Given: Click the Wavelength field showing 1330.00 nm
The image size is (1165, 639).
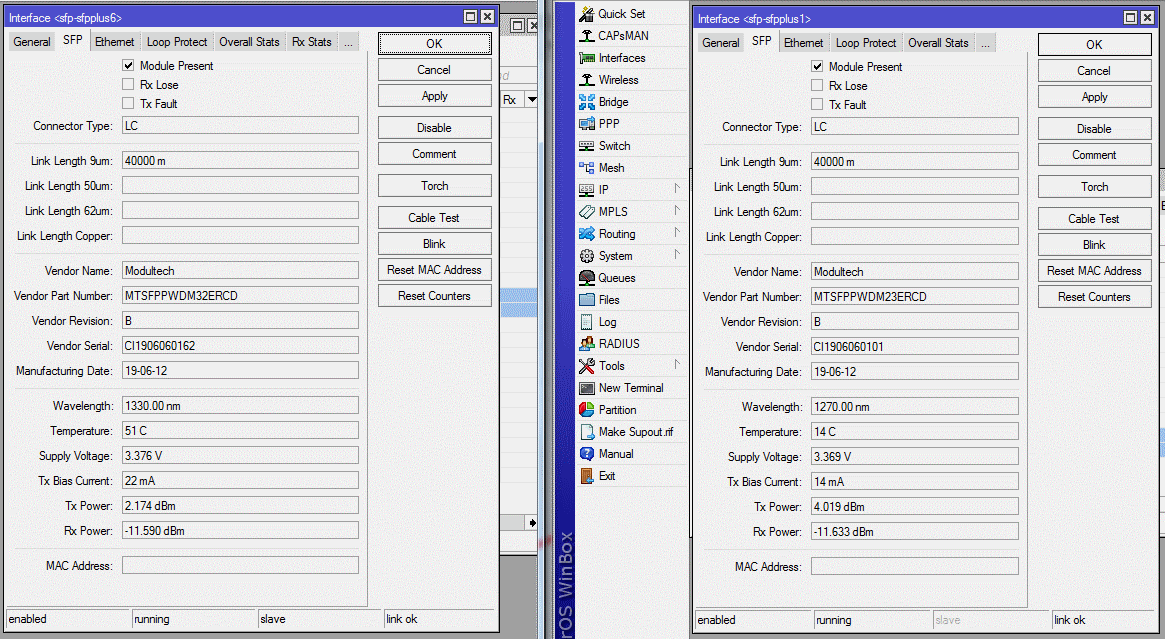Looking at the screenshot, I should click(x=240, y=406).
